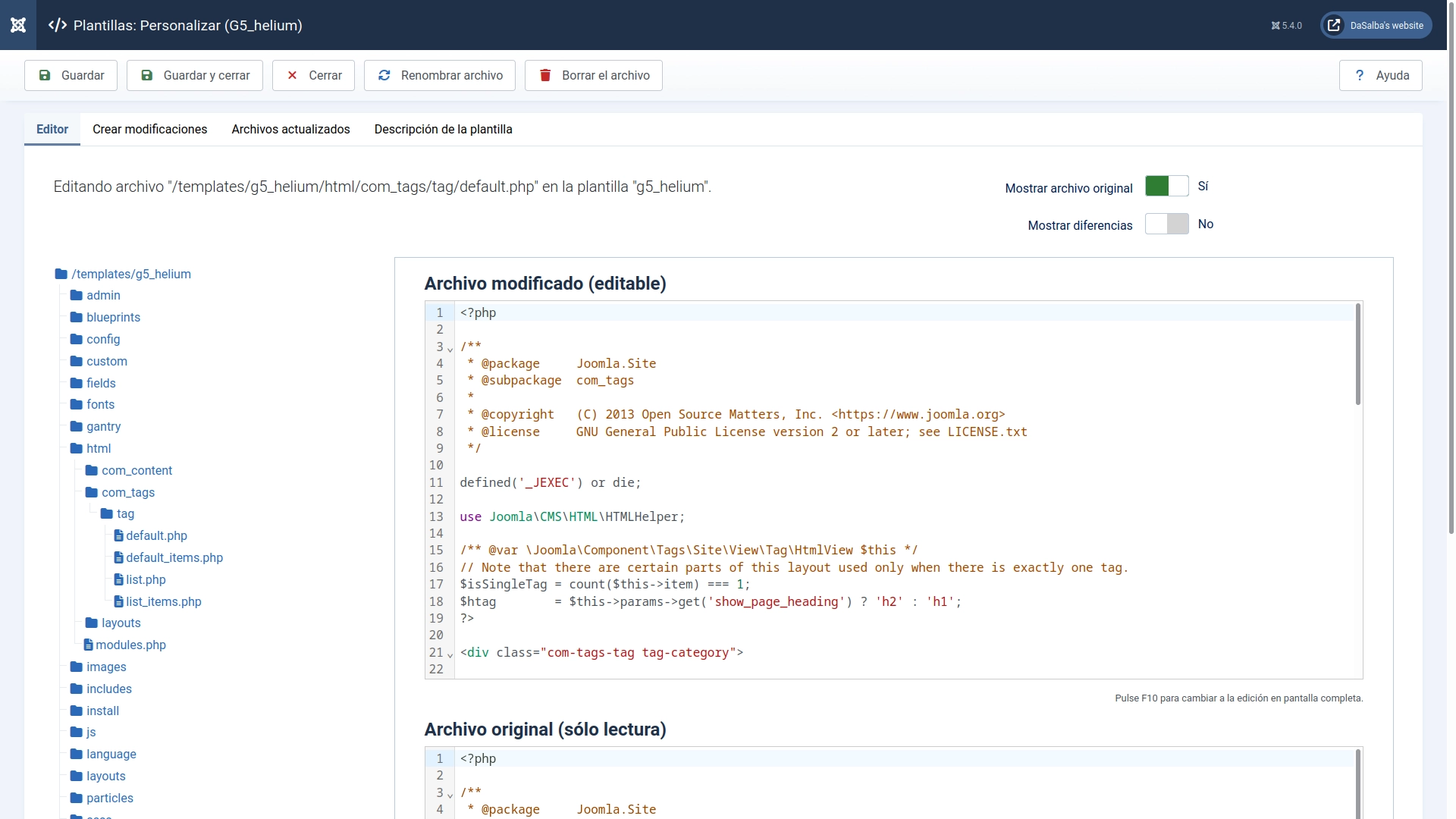Click Guardar y cerrar button
The width and height of the screenshot is (1456, 819).
195,75
